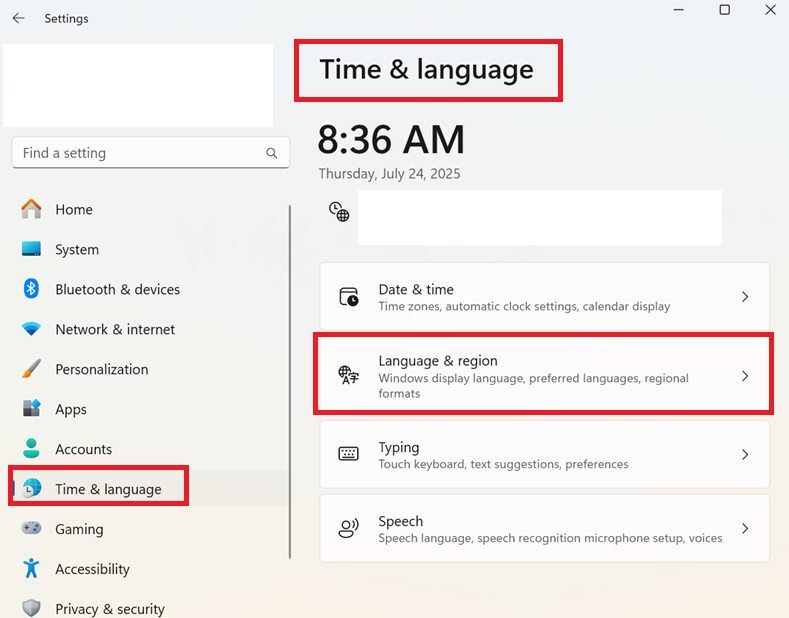Click 'Touch keyboard, text suggestions' description
789x618 pixels.
[x=503, y=464]
